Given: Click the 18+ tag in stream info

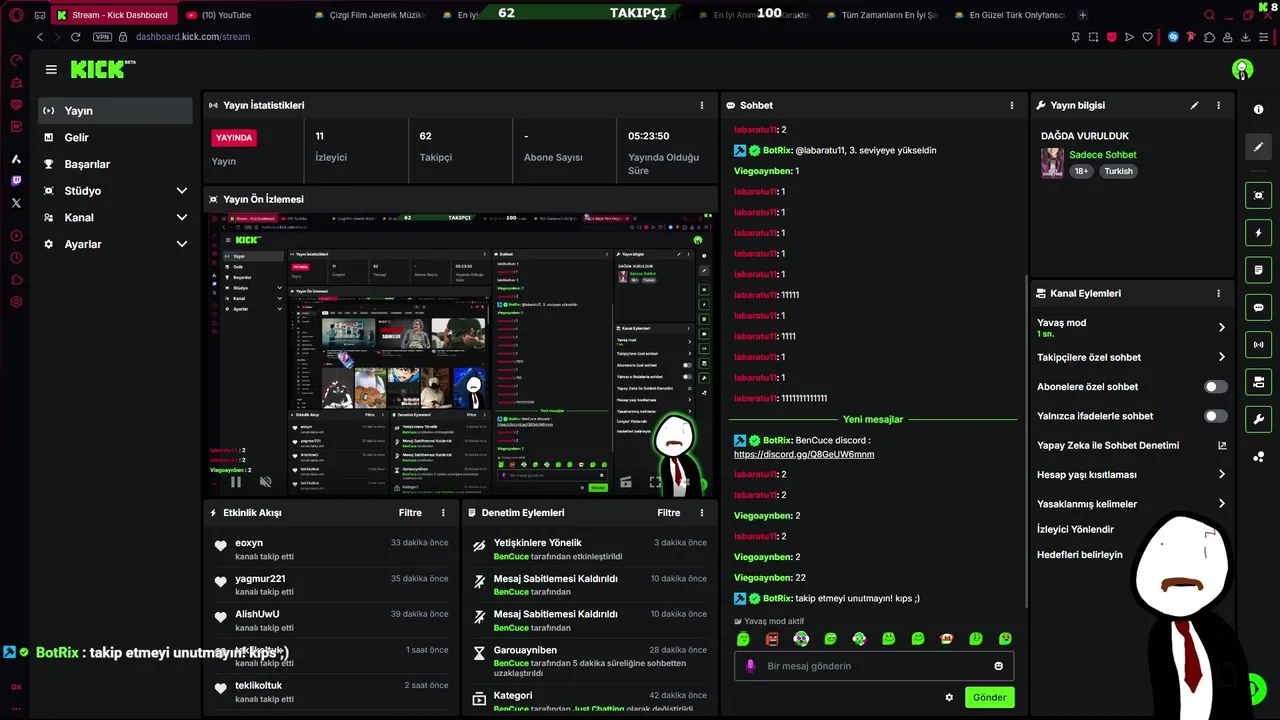Looking at the screenshot, I should point(1081,171).
